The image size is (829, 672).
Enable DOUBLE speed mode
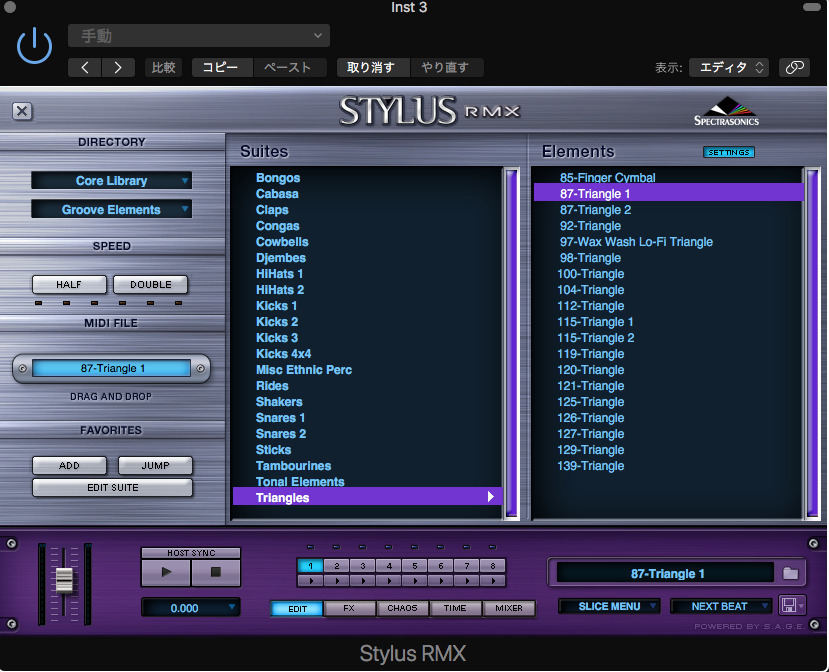pyautogui.click(x=150, y=284)
